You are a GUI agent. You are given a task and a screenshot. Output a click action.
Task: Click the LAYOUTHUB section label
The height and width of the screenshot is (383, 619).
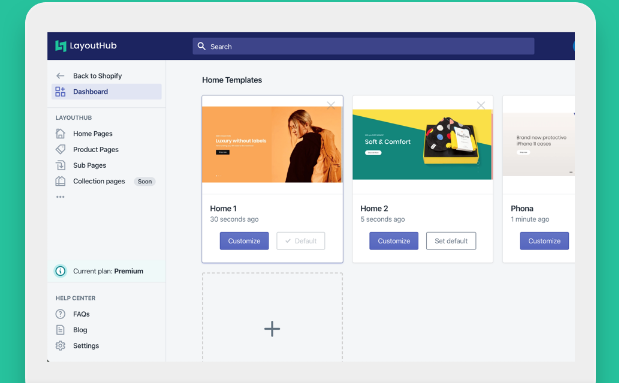tap(74, 118)
